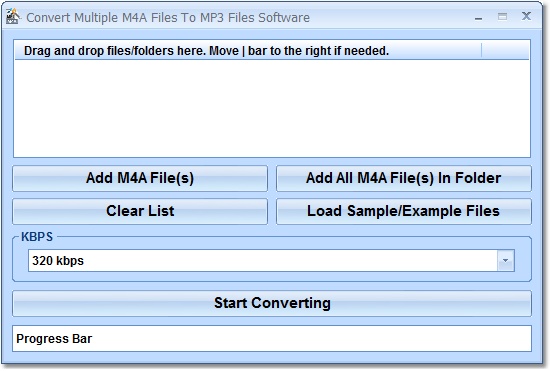The image size is (550, 371).
Task: Click the Progress Bar field
Action: point(272,339)
